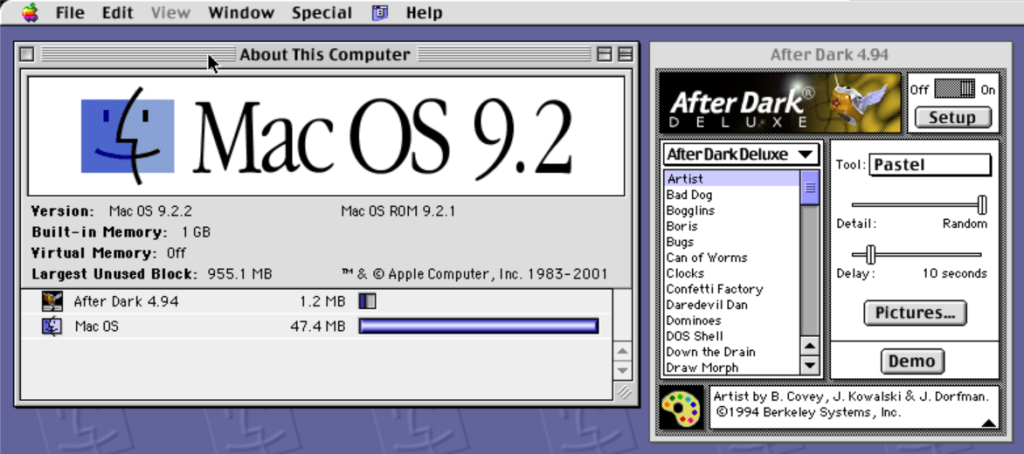Open the Apple menu icon
This screenshot has height=454, width=1024.
tap(30, 13)
